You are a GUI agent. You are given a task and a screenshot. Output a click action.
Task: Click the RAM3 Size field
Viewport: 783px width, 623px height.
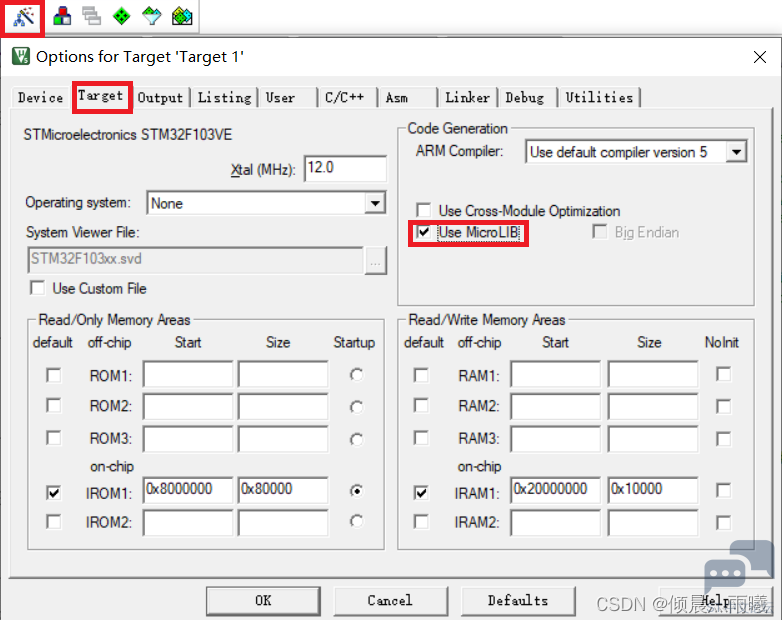click(653, 439)
